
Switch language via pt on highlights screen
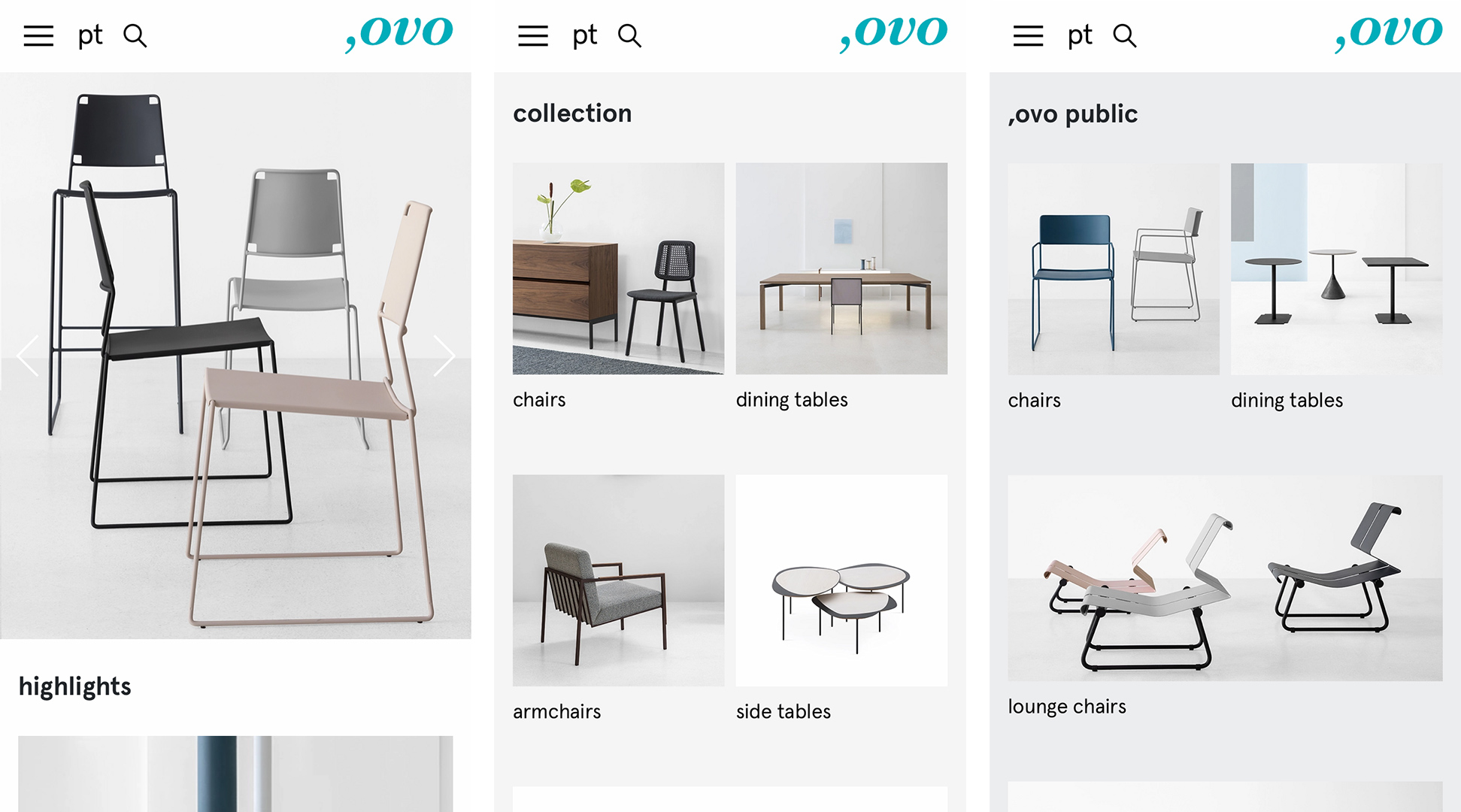pos(90,35)
